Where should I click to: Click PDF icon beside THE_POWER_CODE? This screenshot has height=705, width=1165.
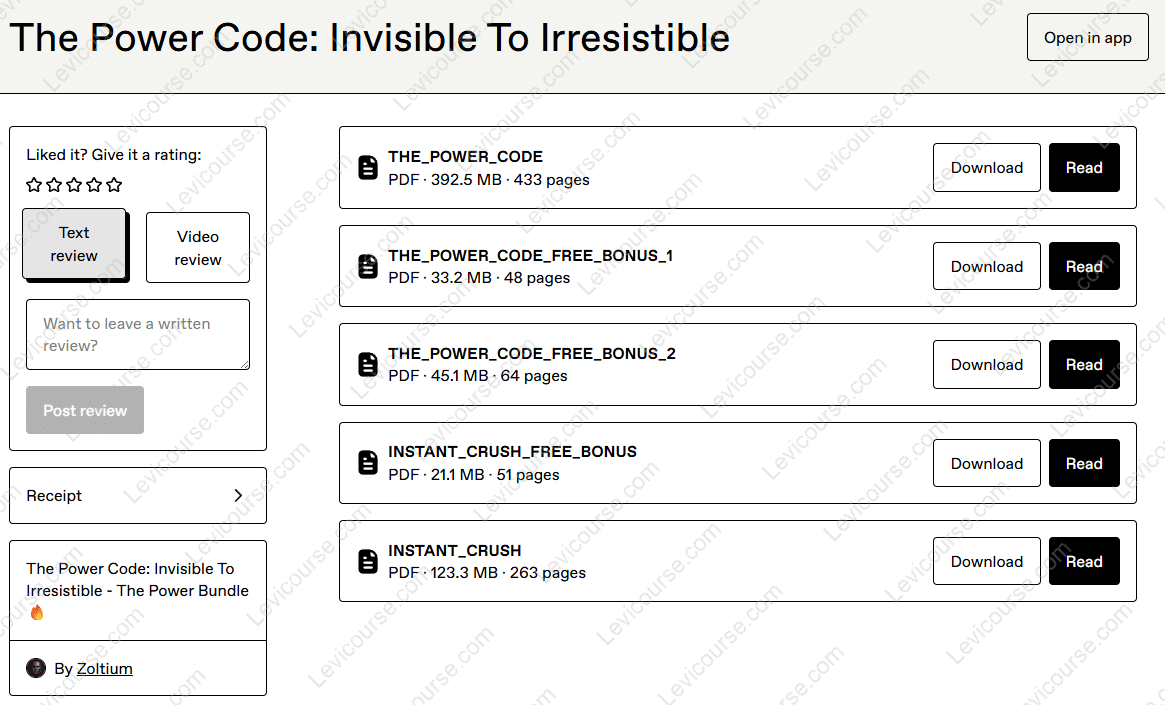pos(367,167)
